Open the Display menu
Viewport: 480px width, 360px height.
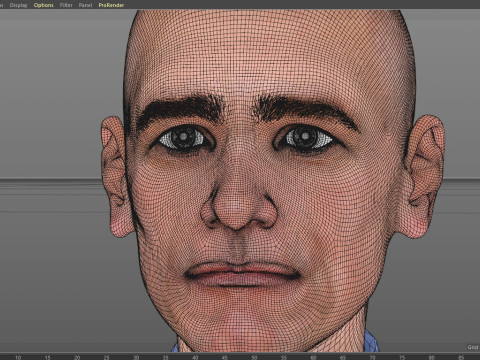coord(18,5)
